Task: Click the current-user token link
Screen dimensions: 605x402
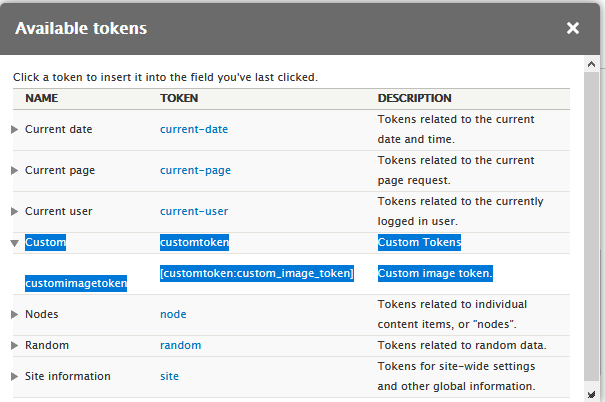Action: (194, 211)
